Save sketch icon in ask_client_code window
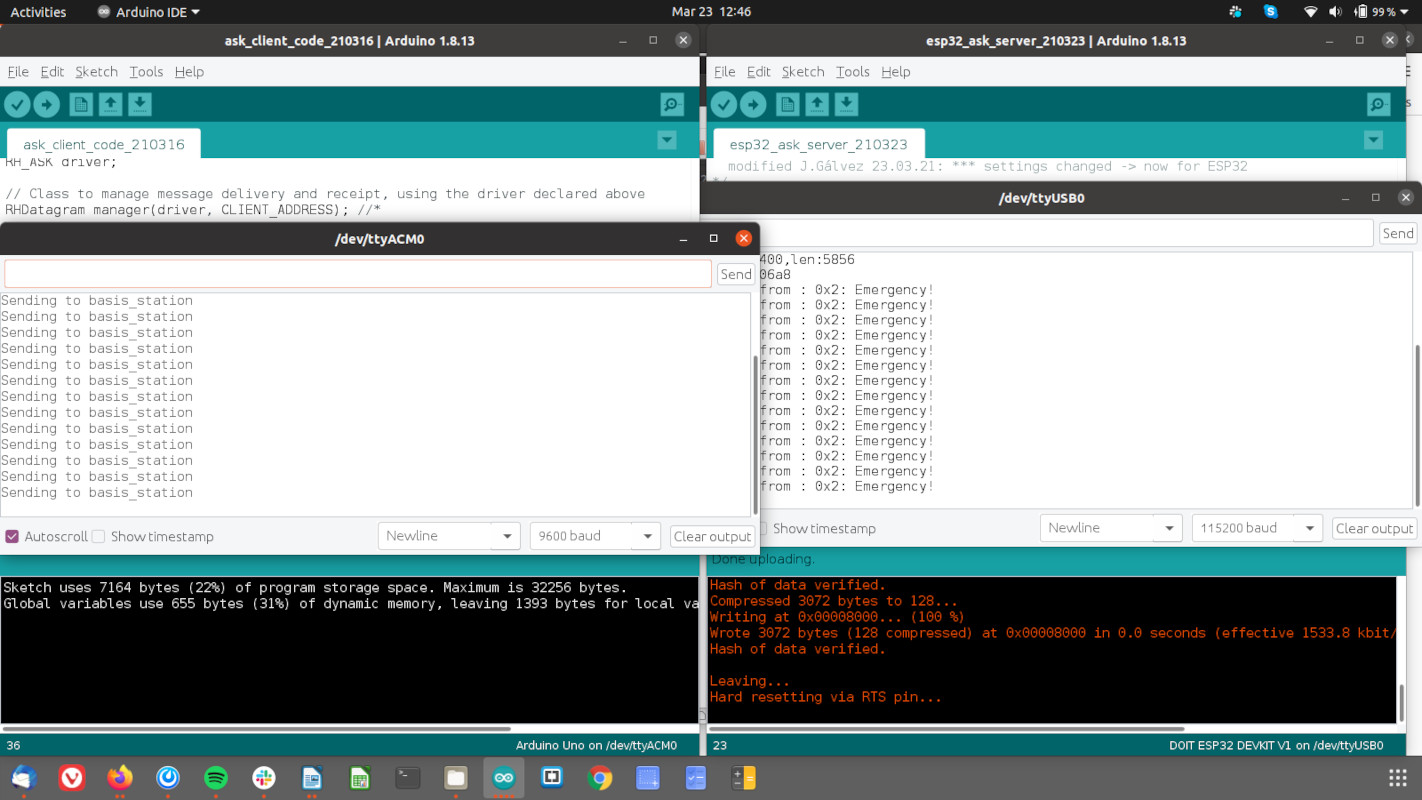 140,104
